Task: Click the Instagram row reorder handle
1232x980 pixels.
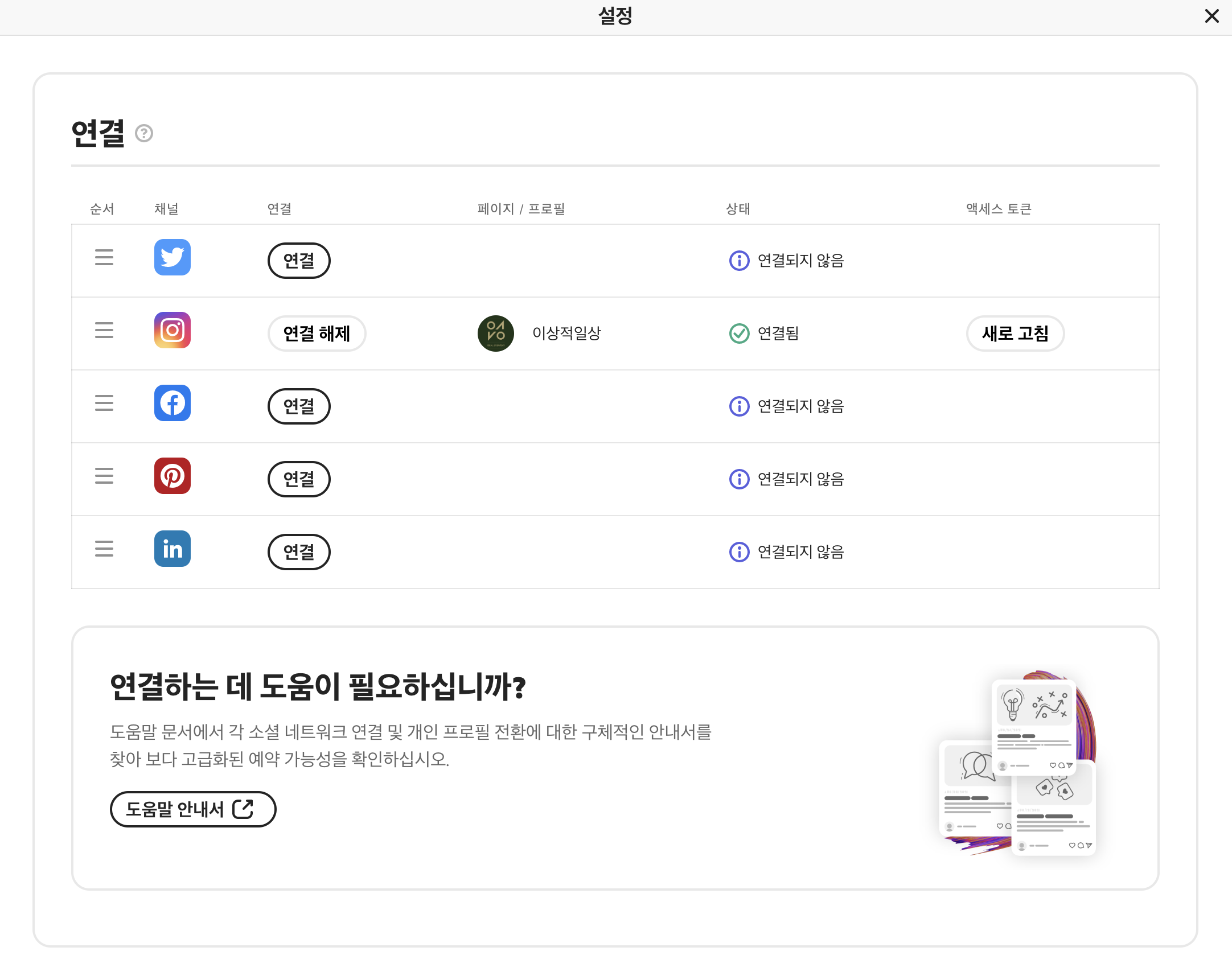Action: [x=104, y=330]
